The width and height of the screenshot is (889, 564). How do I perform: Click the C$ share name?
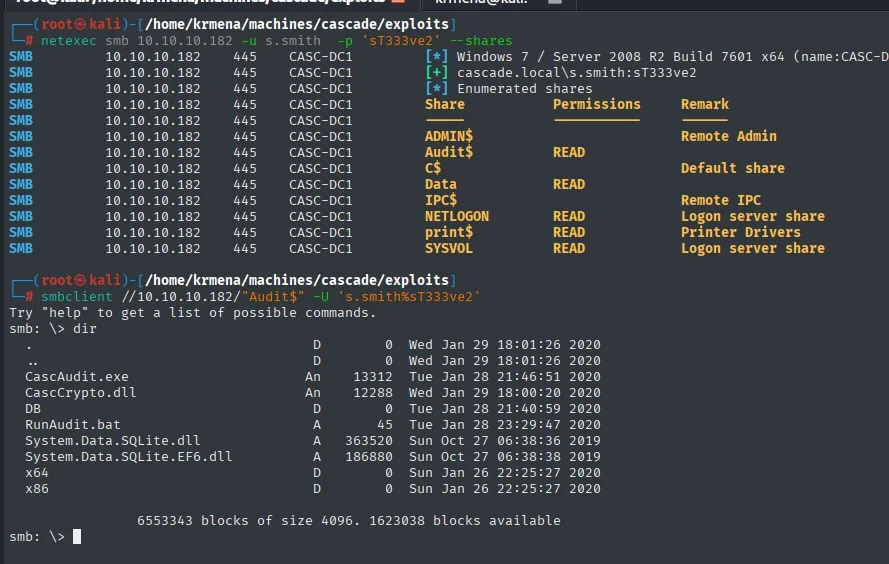pyautogui.click(x=433, y=168)
